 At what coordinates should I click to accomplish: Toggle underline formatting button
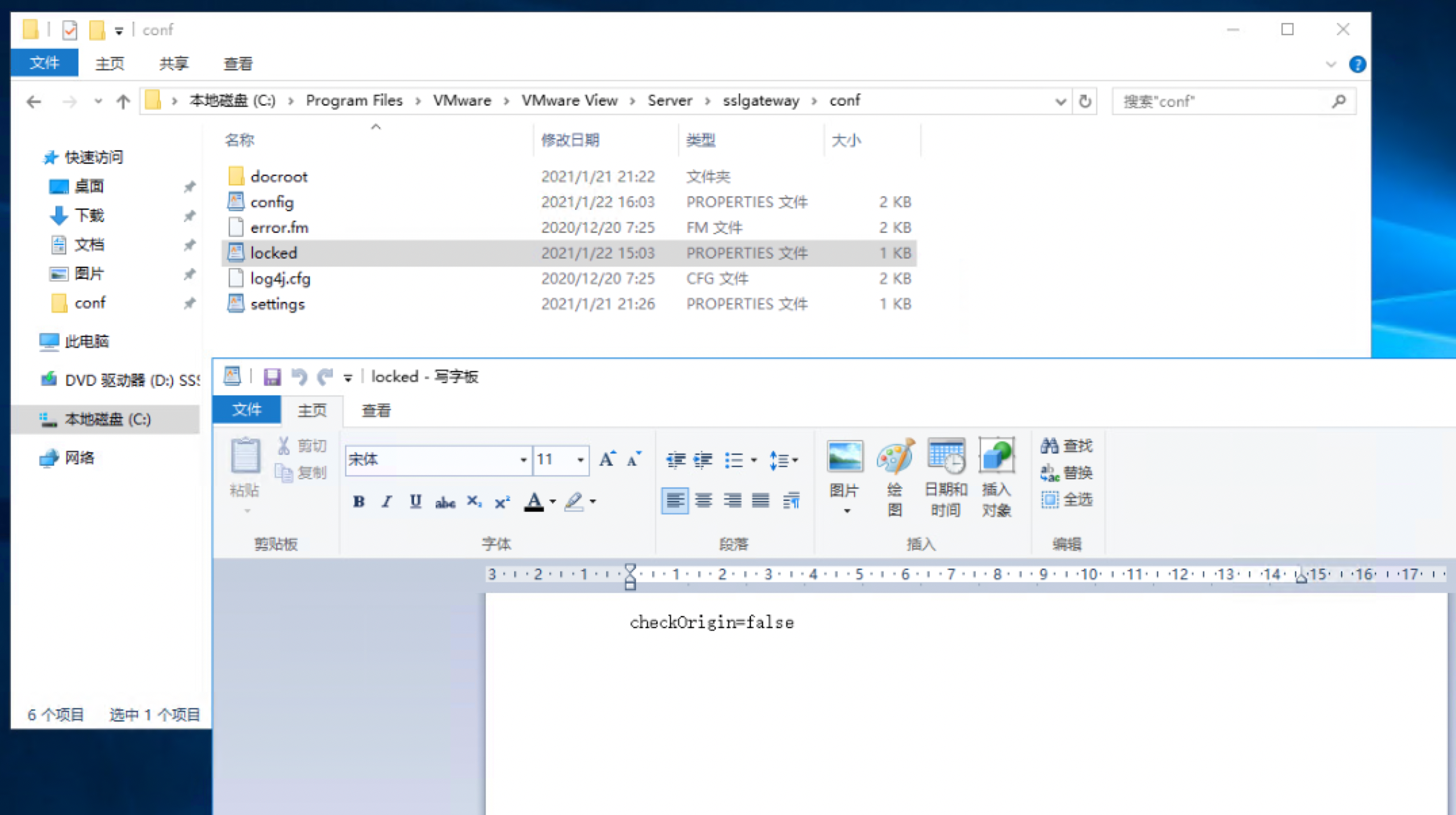pos(415,502)
